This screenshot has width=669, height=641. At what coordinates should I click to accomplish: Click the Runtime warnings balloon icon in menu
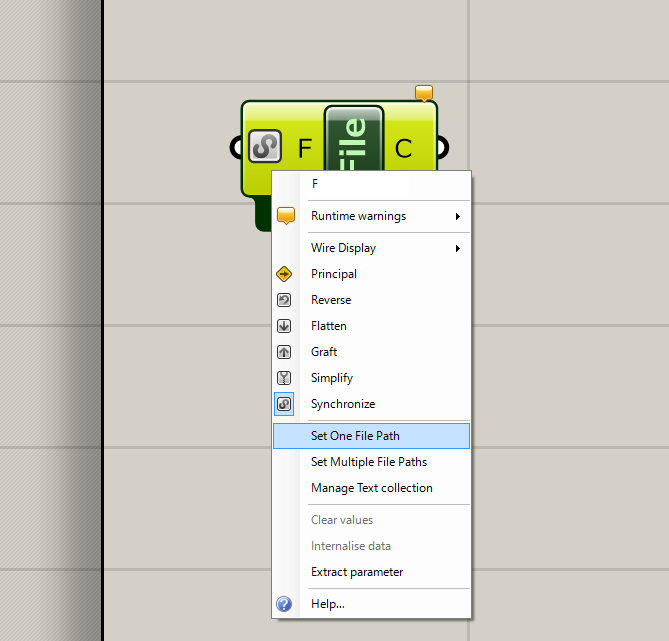coord(286,216)
